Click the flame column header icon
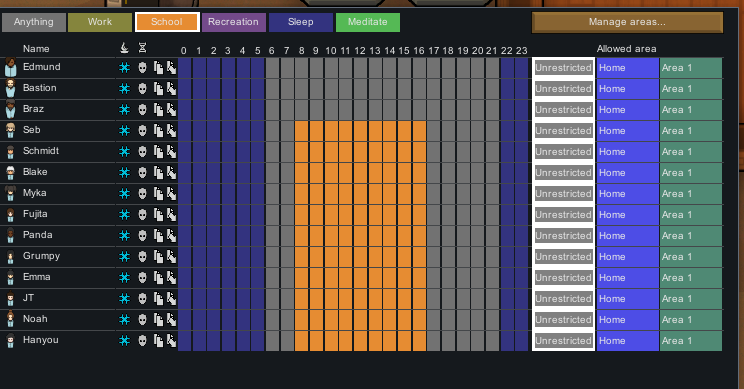This screenshot has height=389, width=744. point(124,48)
